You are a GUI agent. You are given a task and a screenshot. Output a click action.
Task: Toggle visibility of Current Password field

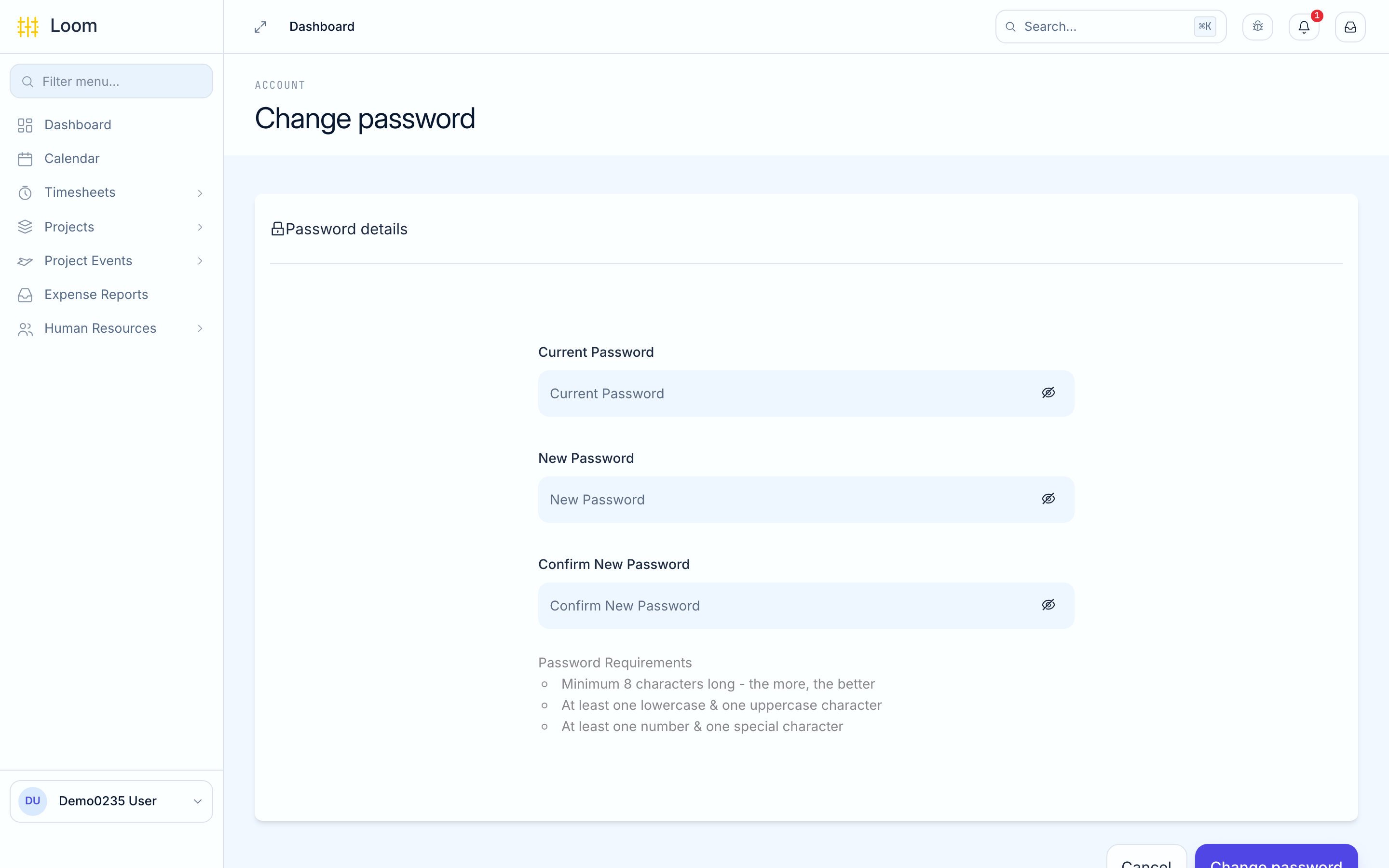click(x=1048, y=393)
